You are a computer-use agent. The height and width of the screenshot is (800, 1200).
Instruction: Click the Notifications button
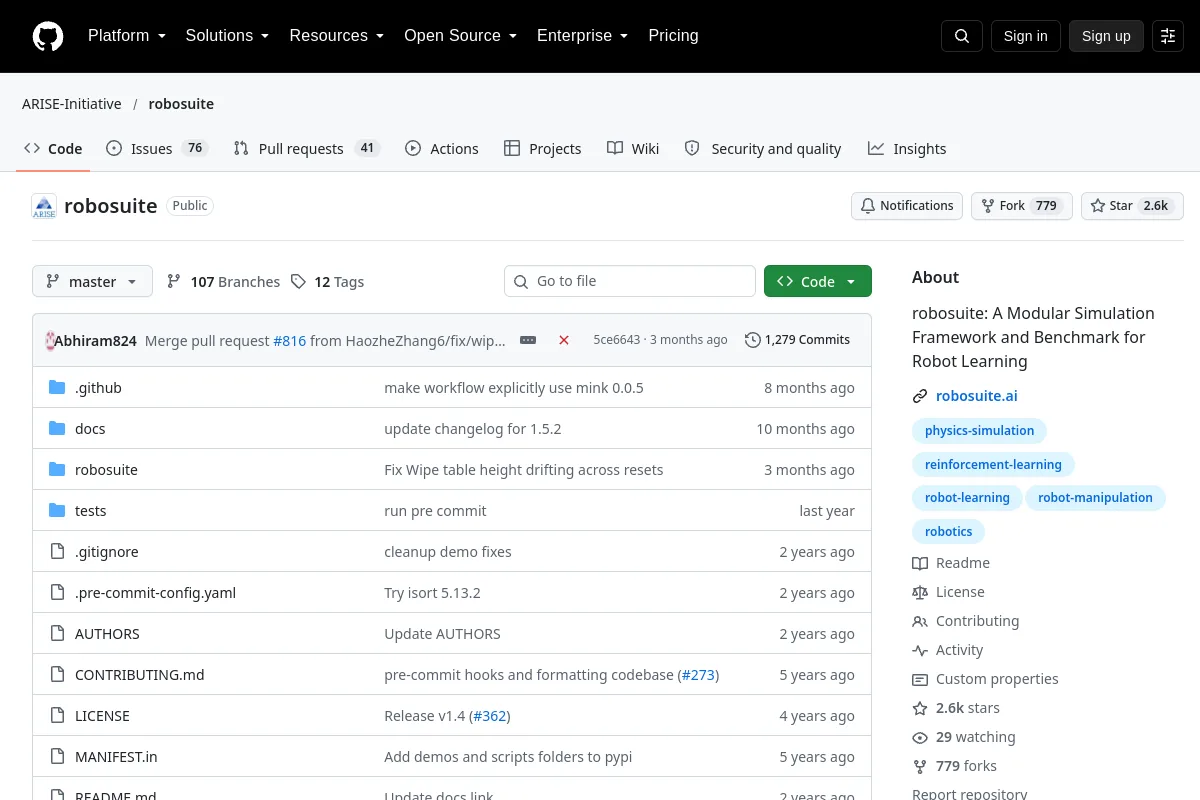click(x=907, y=206)
